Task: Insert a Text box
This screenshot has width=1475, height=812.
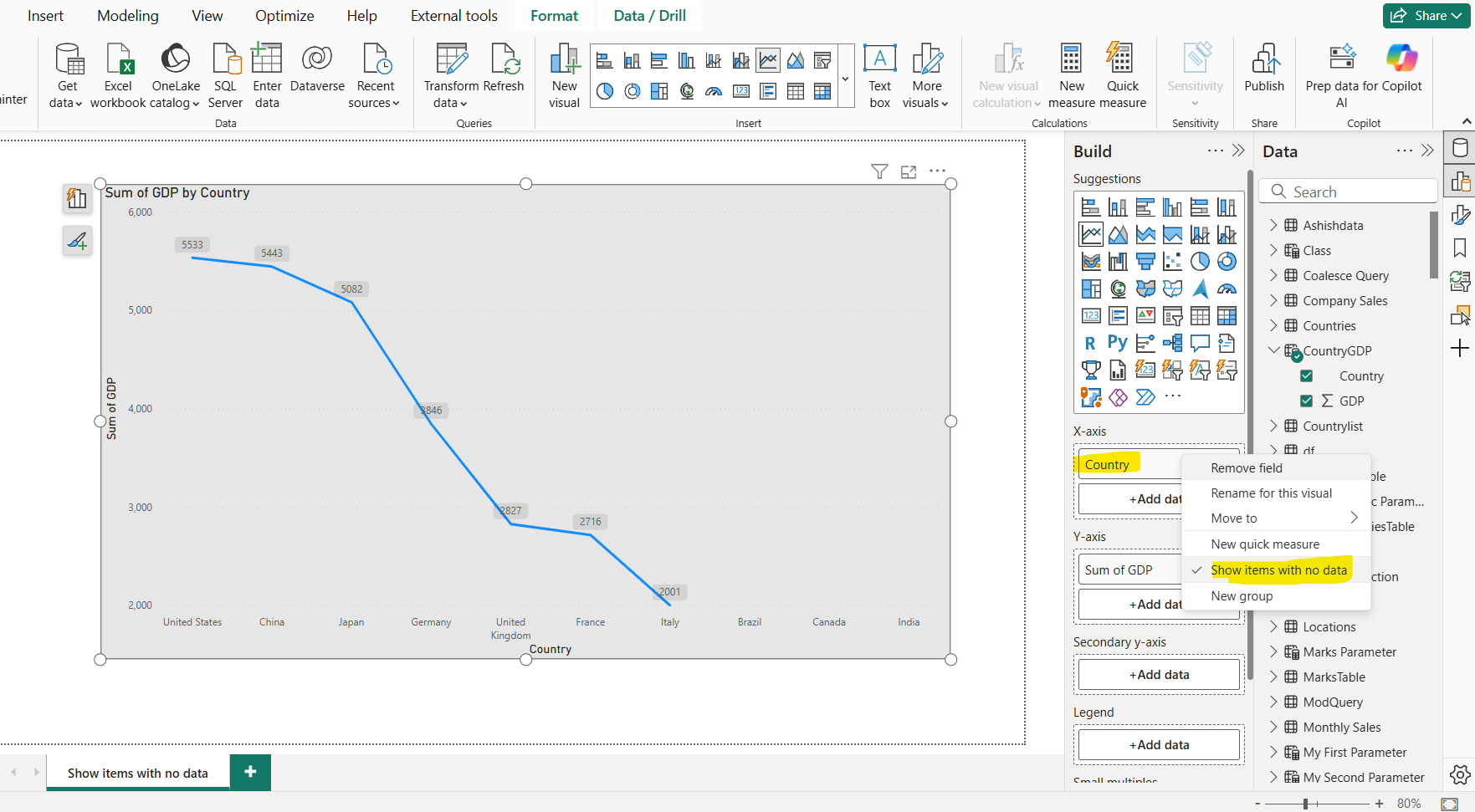Action: click(879, 75)
